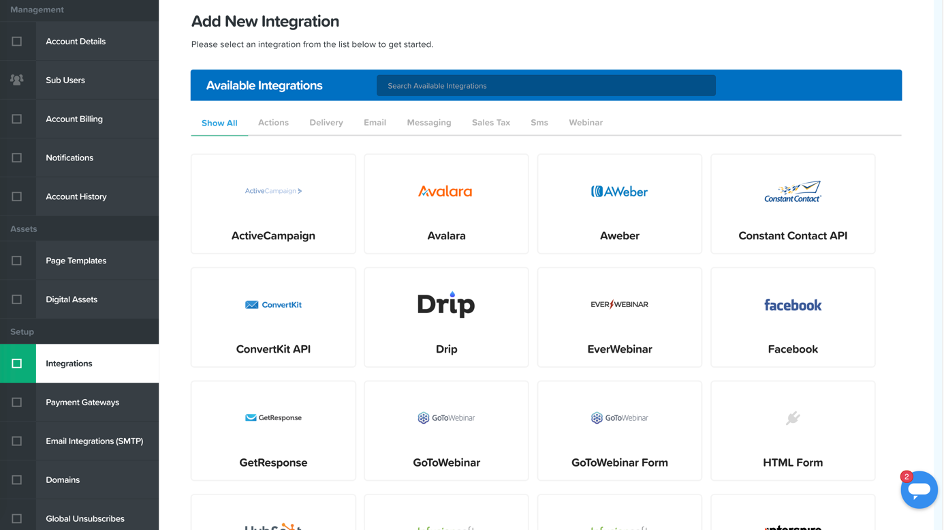Image resolution: width=945 pixels, height=531 pixels.
Task: Switch to the Messaging tab
Action: click(429, 122)
